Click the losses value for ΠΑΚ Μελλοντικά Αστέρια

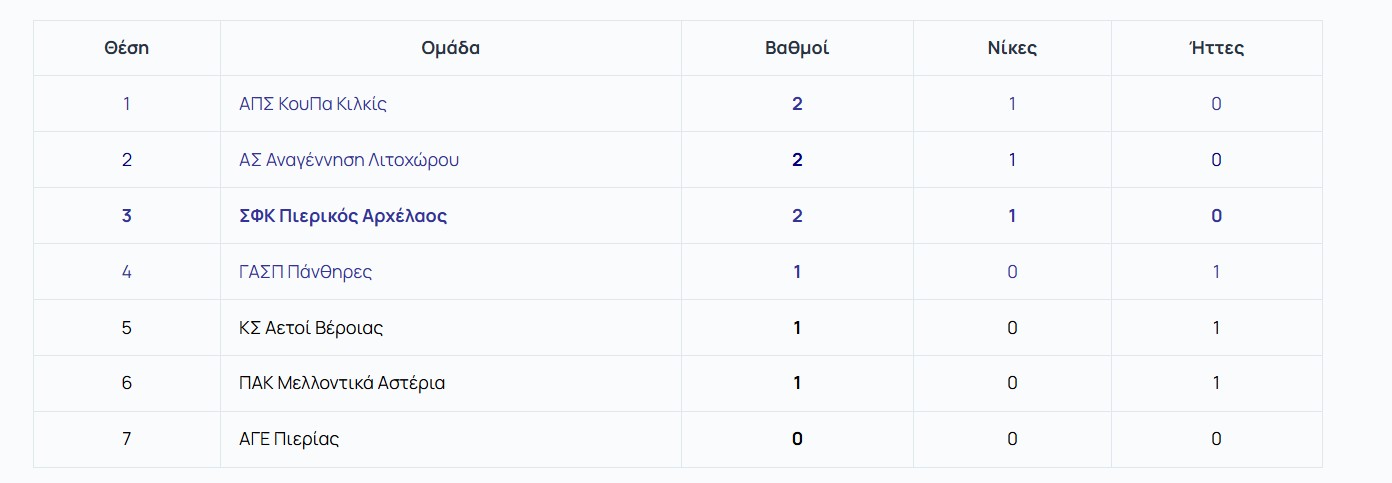(1216, 383)
